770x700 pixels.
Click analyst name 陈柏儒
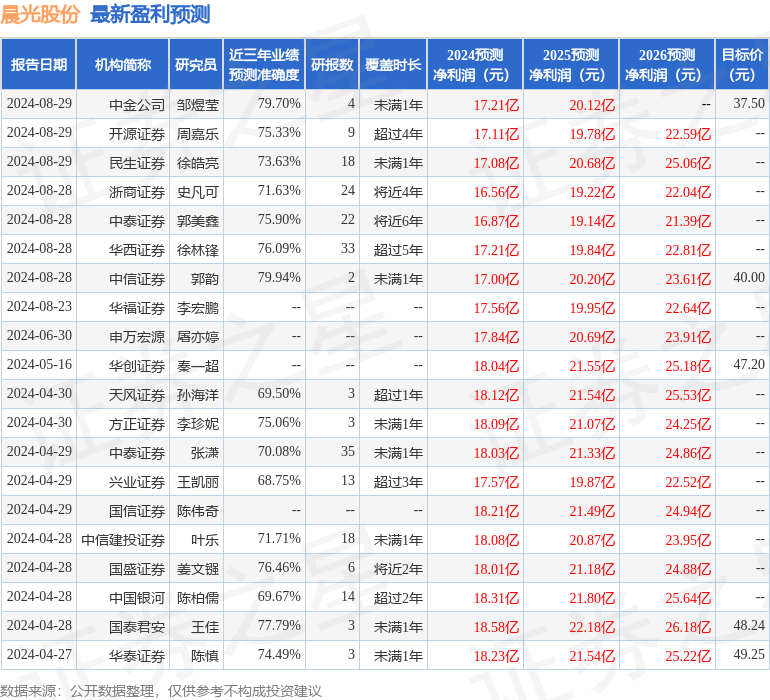pos(197,597)
